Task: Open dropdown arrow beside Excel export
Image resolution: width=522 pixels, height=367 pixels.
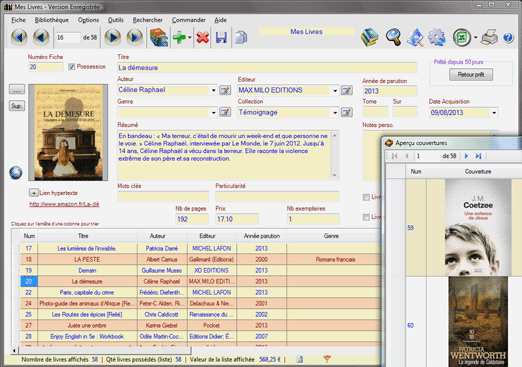Action: pyautogui.click(x=475, y=37)
